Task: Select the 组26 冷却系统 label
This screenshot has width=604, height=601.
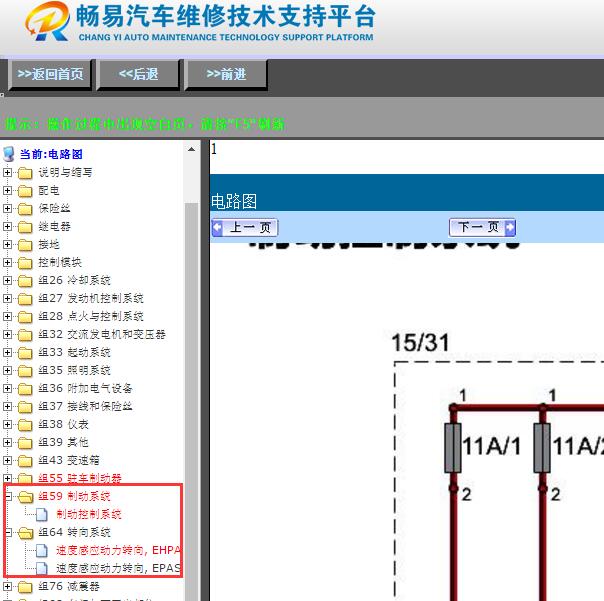Action: point(74,280)
